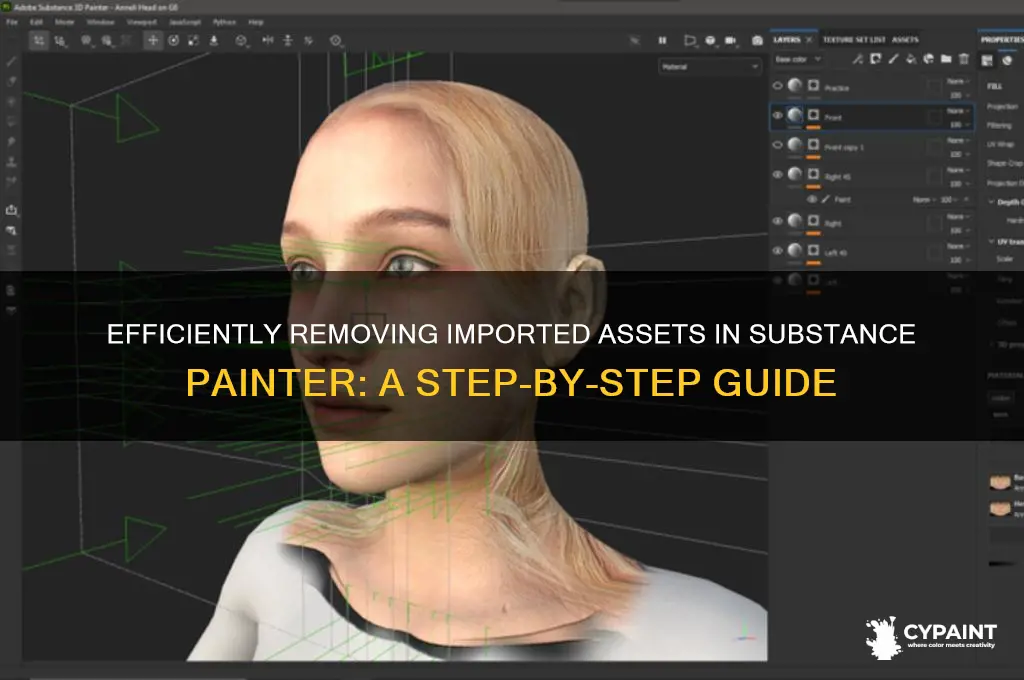The width and height of the screenshot is (1024, 680).
Task: Click the vertical mirror symmetry icon
Action: [288, 40]
